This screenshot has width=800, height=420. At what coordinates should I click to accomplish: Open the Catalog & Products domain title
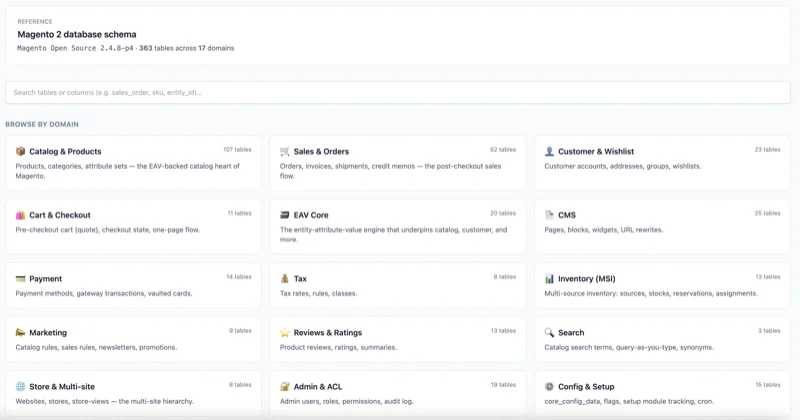point(65,152)
